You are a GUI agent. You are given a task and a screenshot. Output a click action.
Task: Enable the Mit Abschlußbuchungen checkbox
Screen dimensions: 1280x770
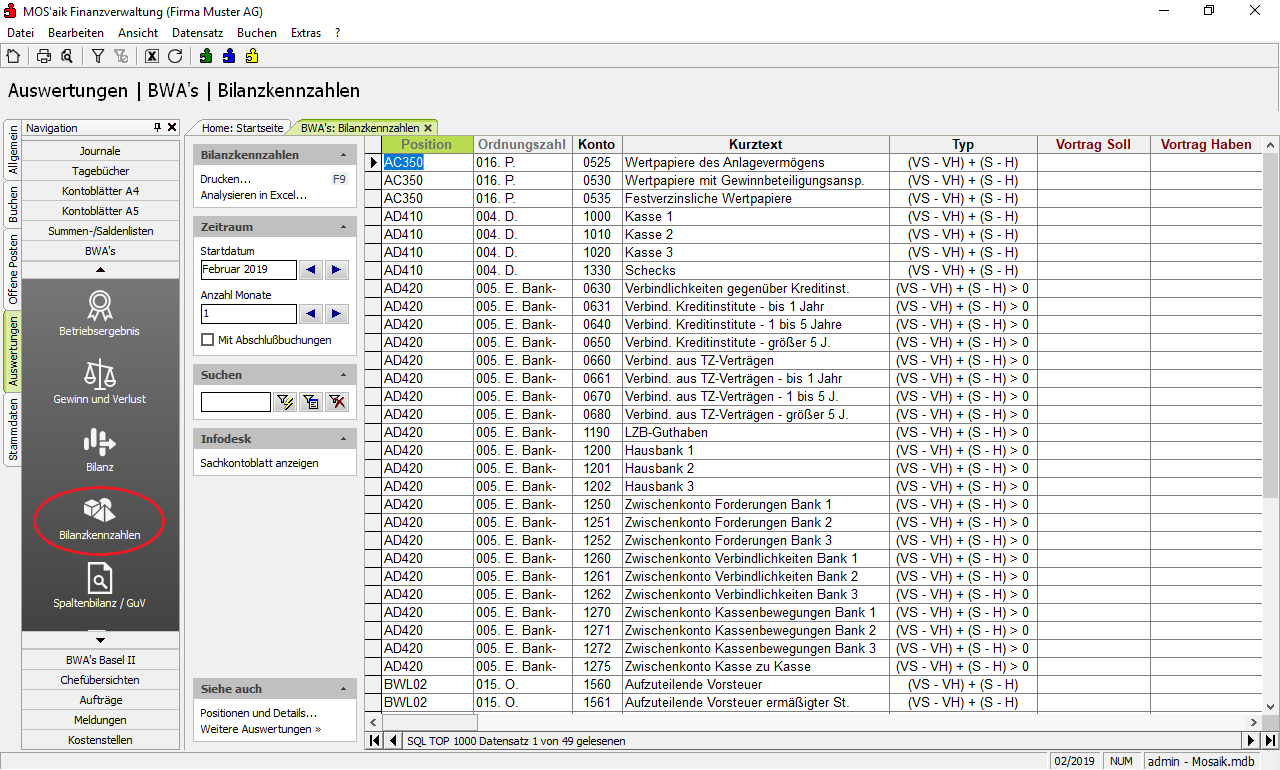208,340
